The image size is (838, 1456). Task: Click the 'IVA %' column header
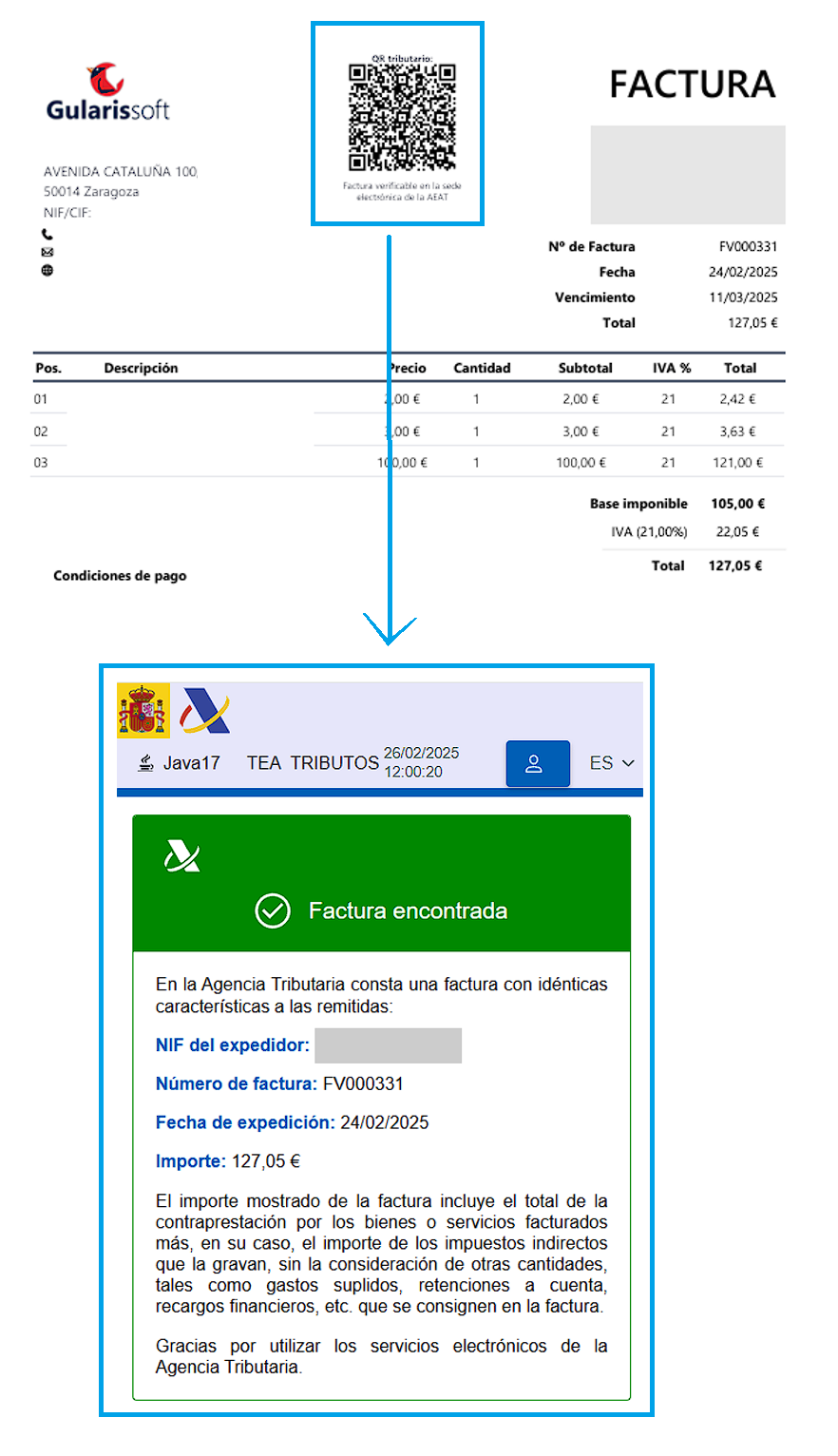[x=672, y=369]
